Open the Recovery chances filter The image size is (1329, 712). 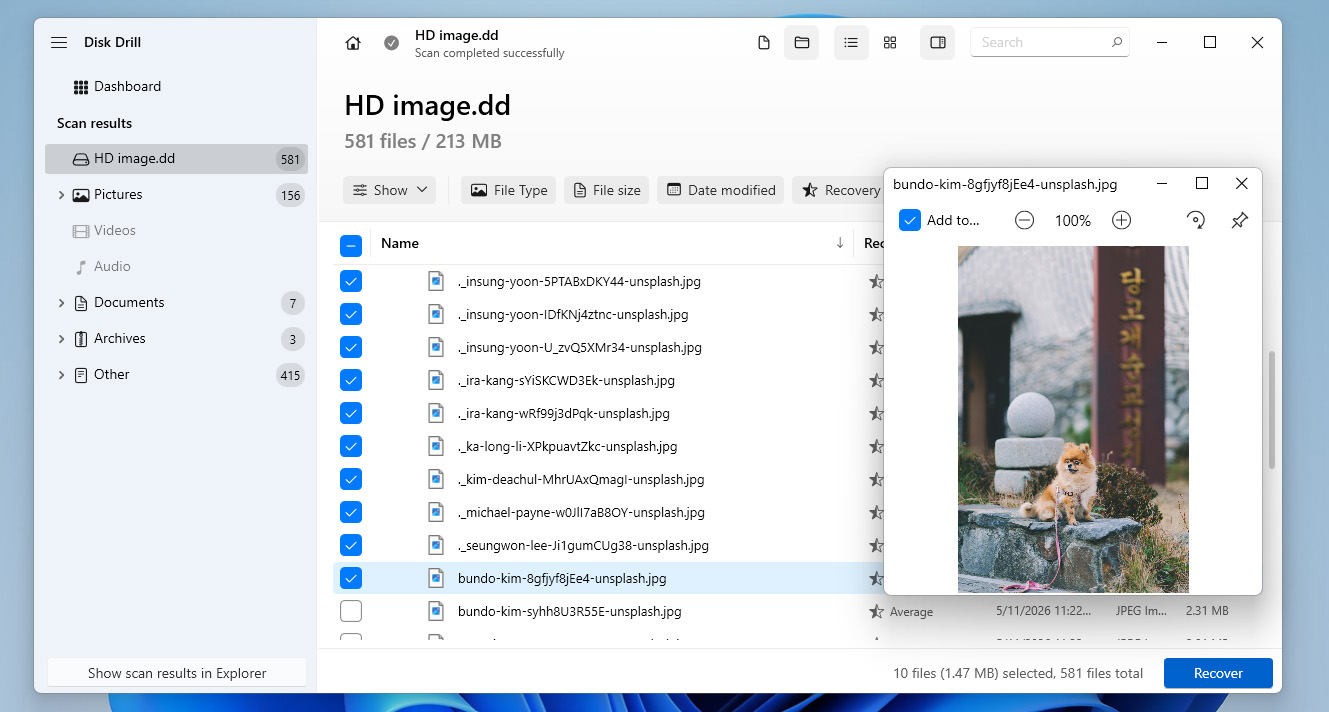click(x=839, y=190)
